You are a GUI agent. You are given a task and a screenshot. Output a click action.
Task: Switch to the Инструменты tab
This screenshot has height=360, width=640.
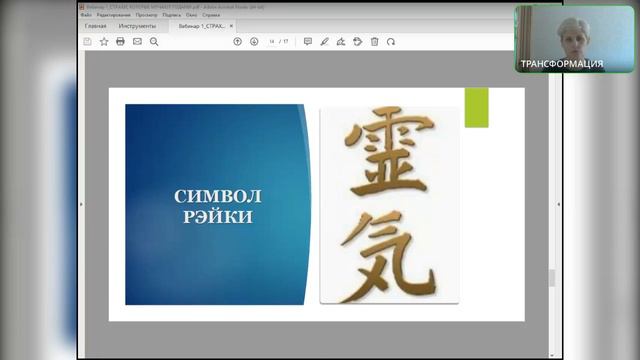(137, 26)
